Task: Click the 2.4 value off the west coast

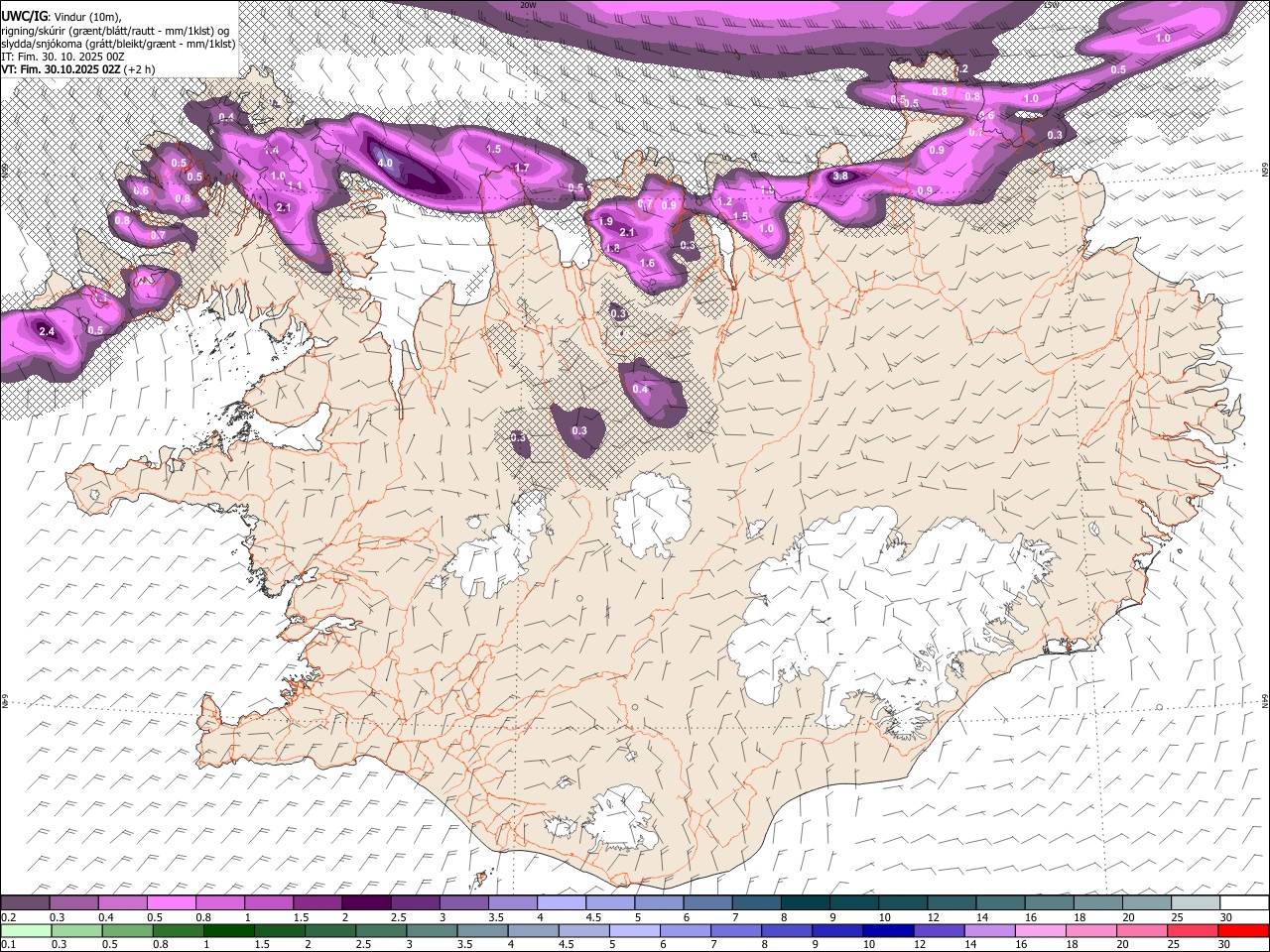Action: (x=46, y=331)
